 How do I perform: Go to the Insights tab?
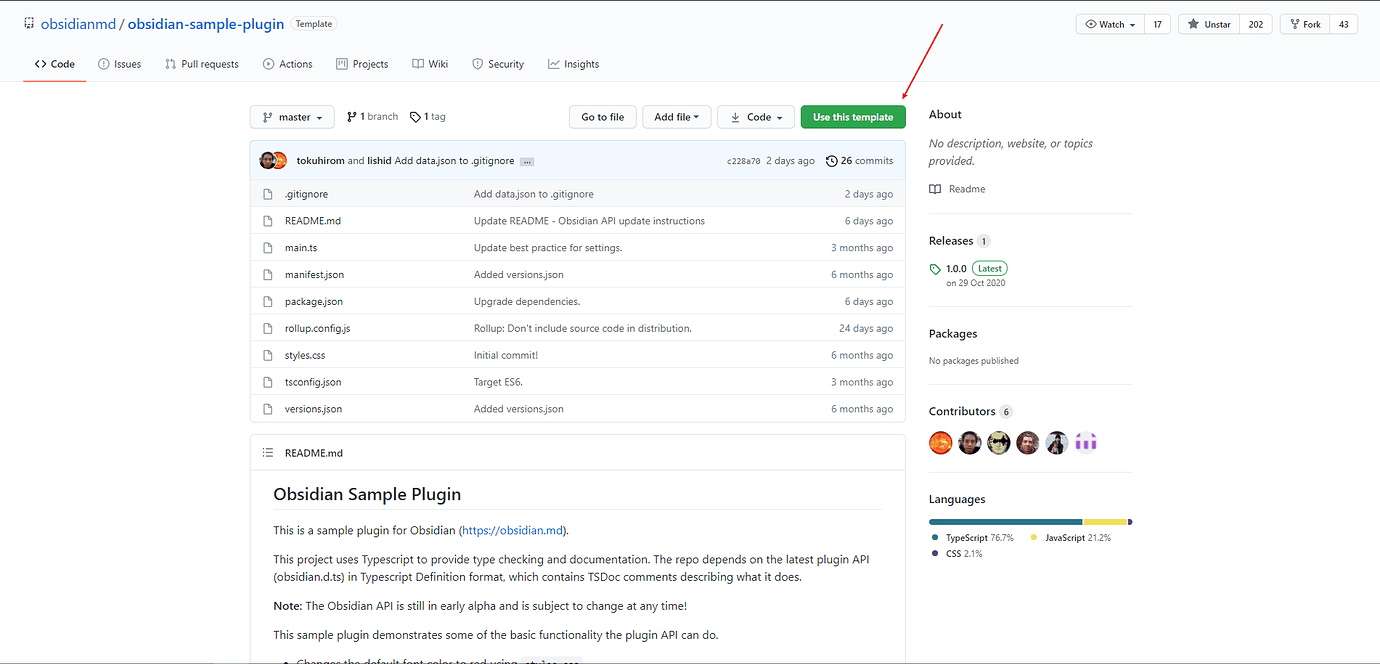point(573,64)
